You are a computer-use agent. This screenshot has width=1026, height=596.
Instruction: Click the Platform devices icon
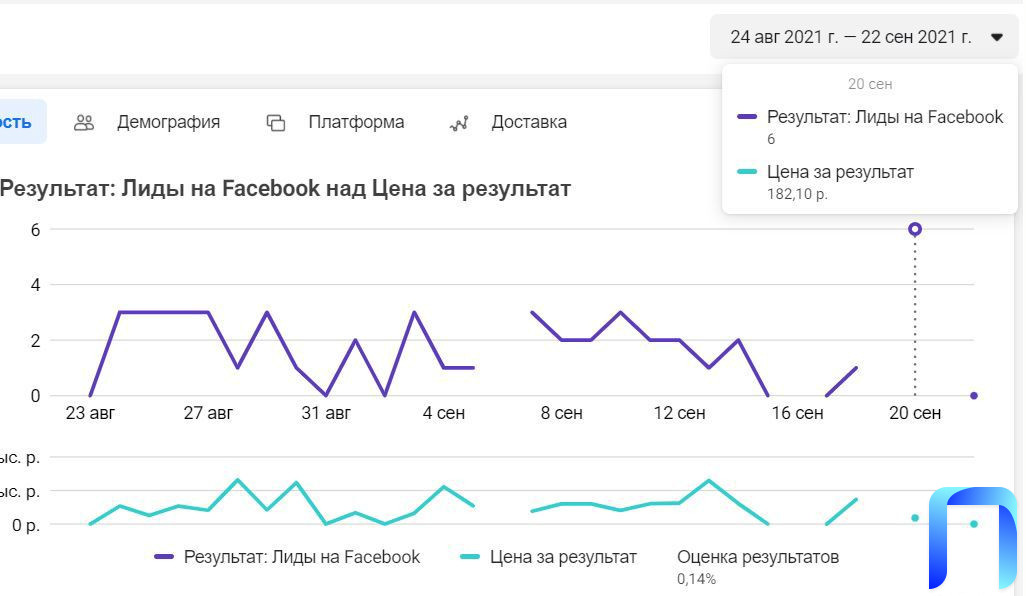(275, 122)
